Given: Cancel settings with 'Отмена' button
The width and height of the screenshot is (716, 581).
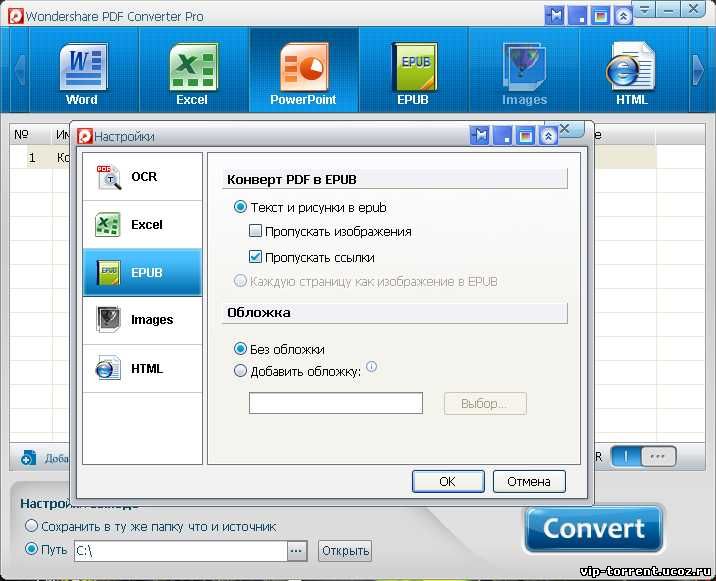Looking at the screenshot, I should (x=529, y=481).
